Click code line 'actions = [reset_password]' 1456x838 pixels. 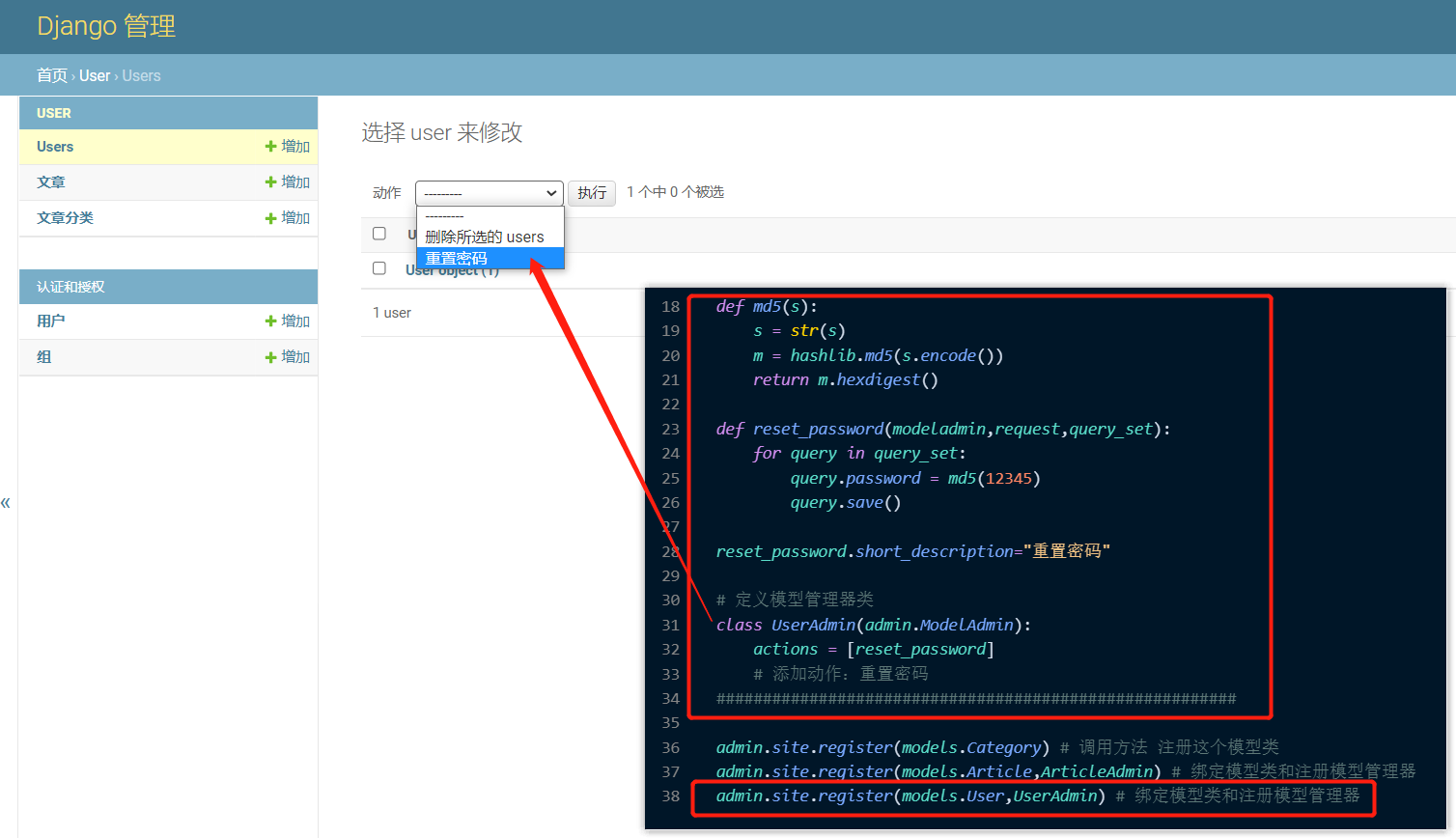click(x=874, y=649)
